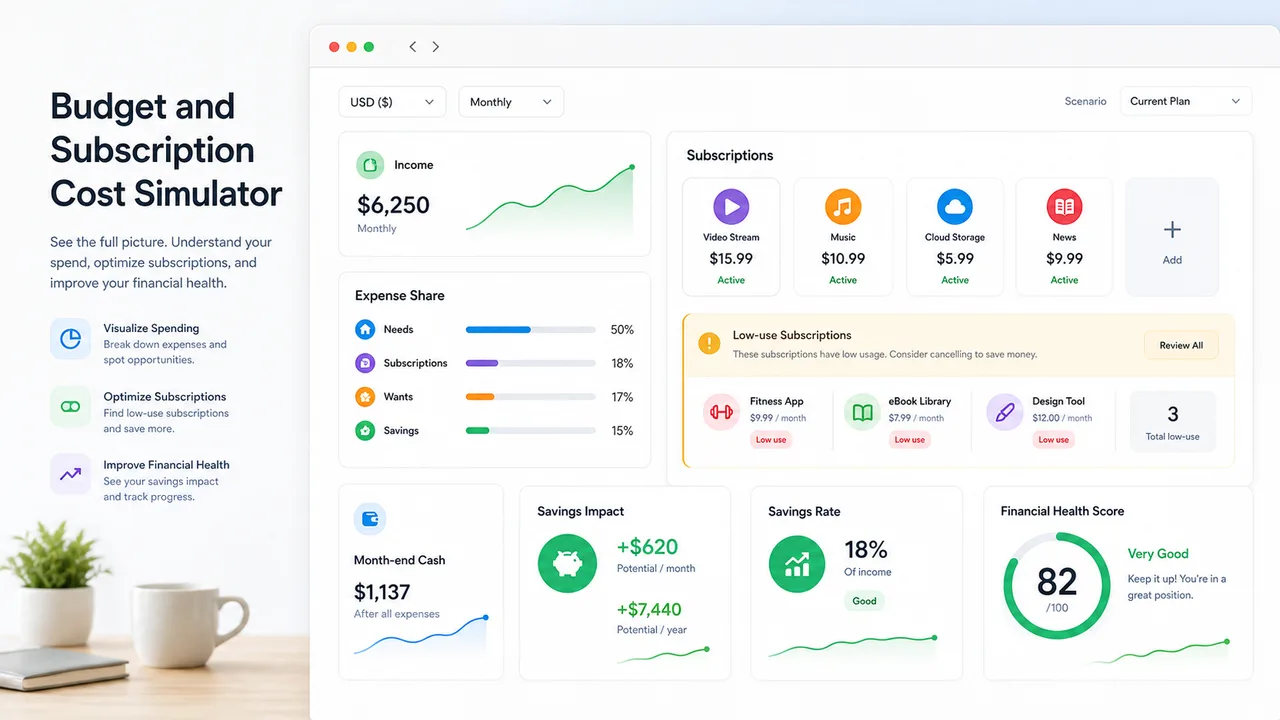The image size is (1280, 720).
Task: Click the Improve Financial Health trend icon
Action: point(70,474)
